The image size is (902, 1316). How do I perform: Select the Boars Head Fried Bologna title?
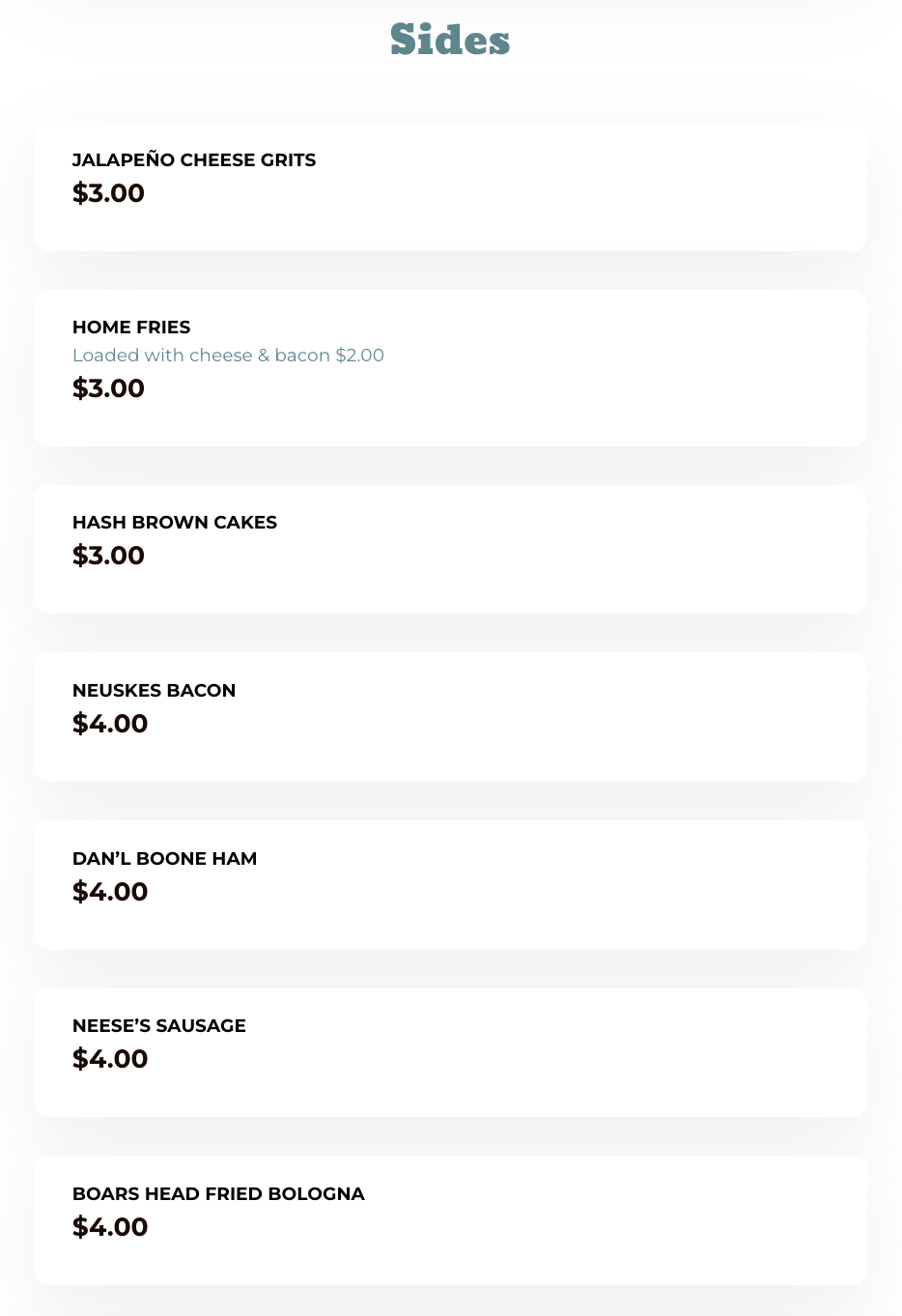(x=218, y=1194)
